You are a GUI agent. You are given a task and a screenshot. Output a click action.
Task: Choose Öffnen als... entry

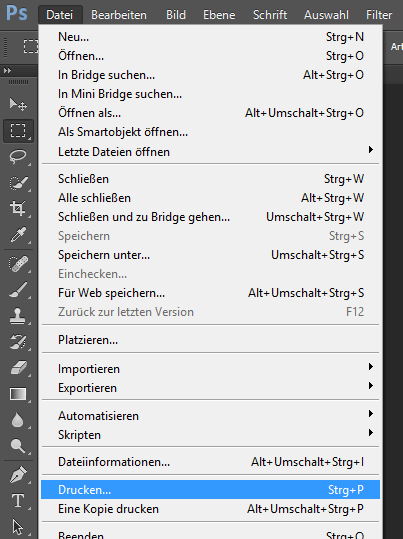[x=210, y=113]
